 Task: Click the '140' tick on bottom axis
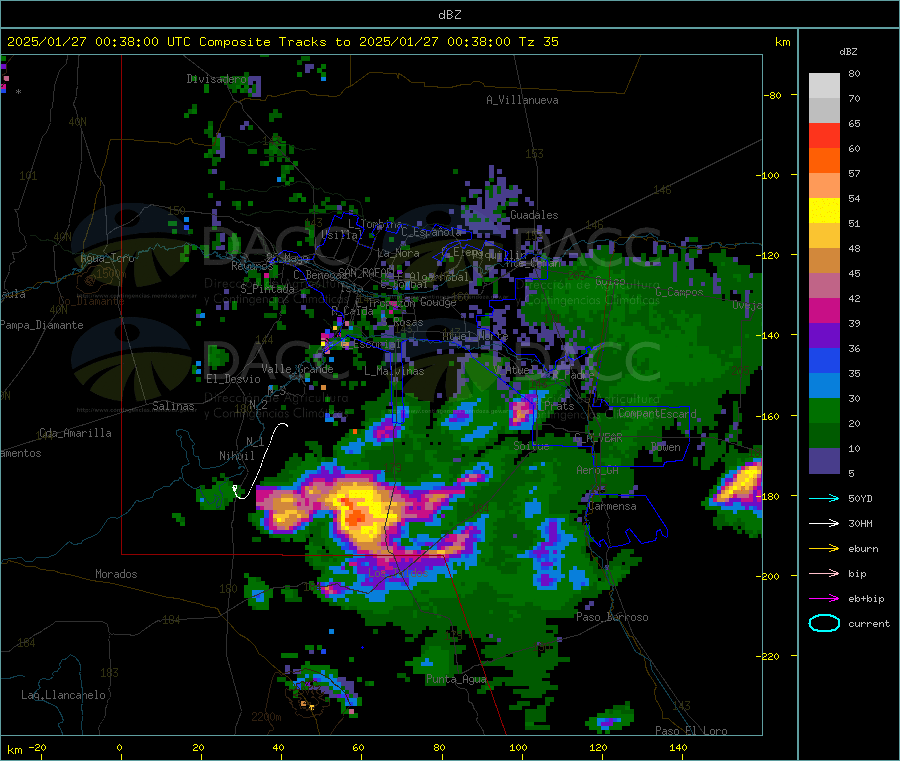click(678, 747)
